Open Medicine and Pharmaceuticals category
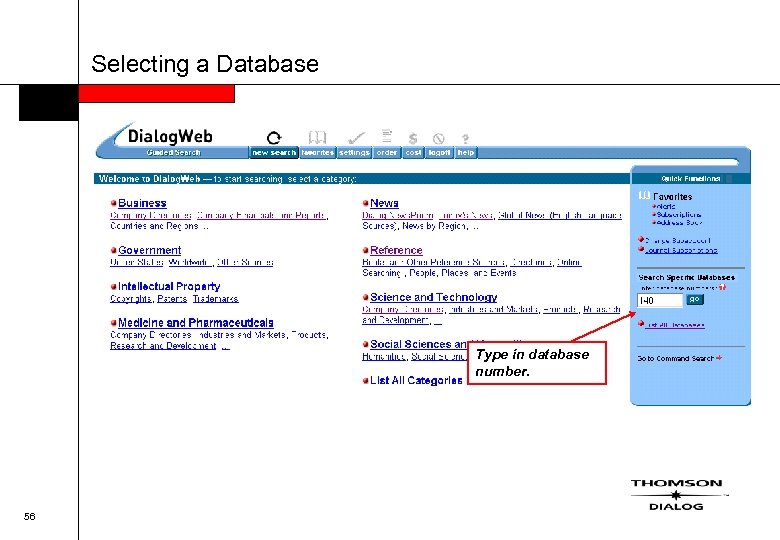Viewport: 780px width, 540px height. click(196, 323)
